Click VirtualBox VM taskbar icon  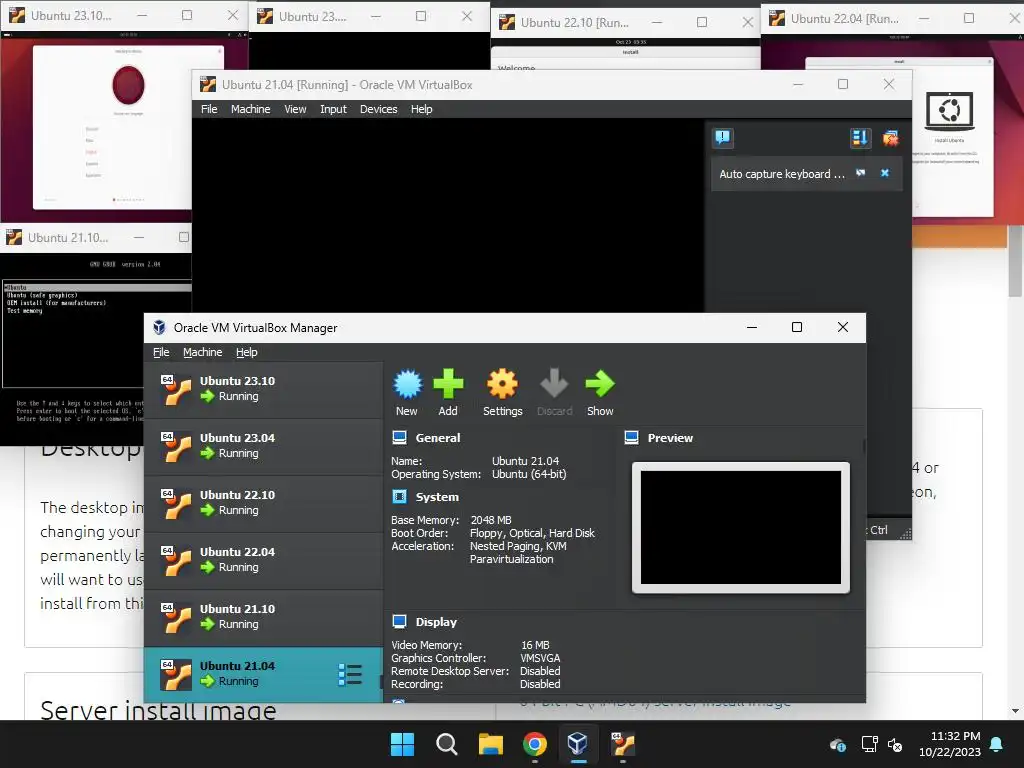[622, 744]
